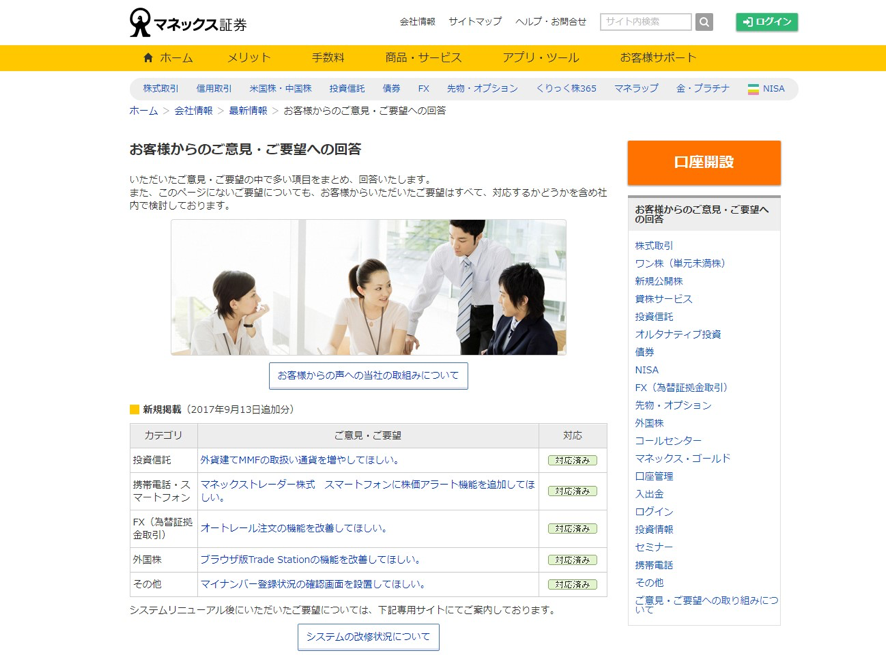Open the orange 口座開設 button
The height and width of the screenshot is (660, 886).
click(704, 163)
